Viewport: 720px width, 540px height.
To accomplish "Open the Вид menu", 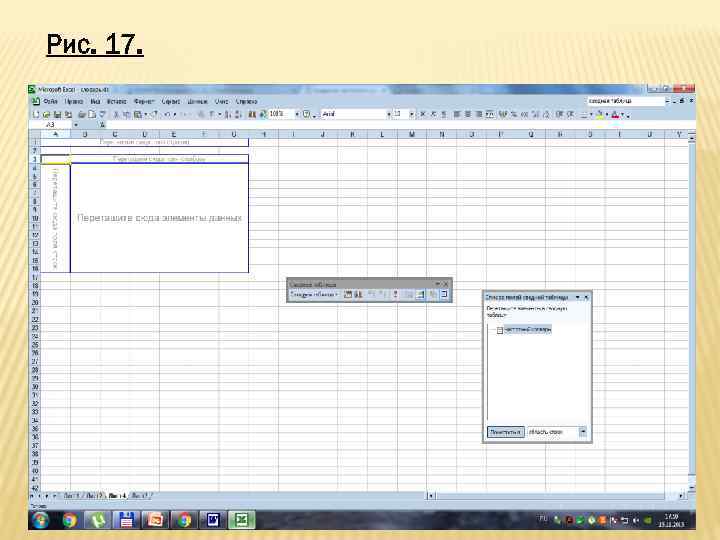I will [95, 101].
